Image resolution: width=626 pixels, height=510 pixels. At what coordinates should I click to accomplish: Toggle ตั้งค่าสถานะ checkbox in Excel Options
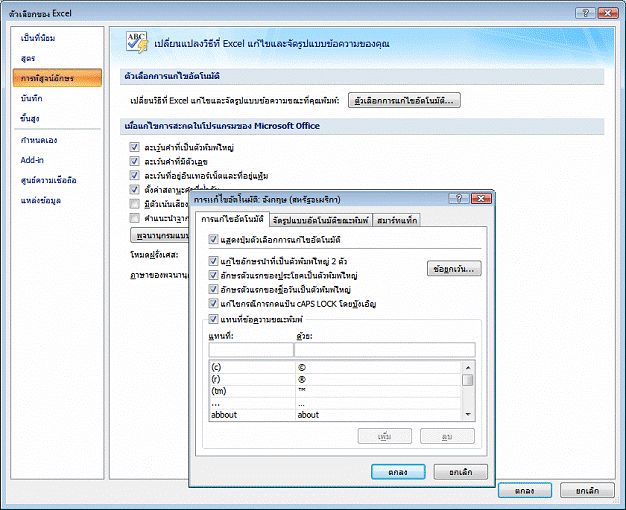click(135, 189)
